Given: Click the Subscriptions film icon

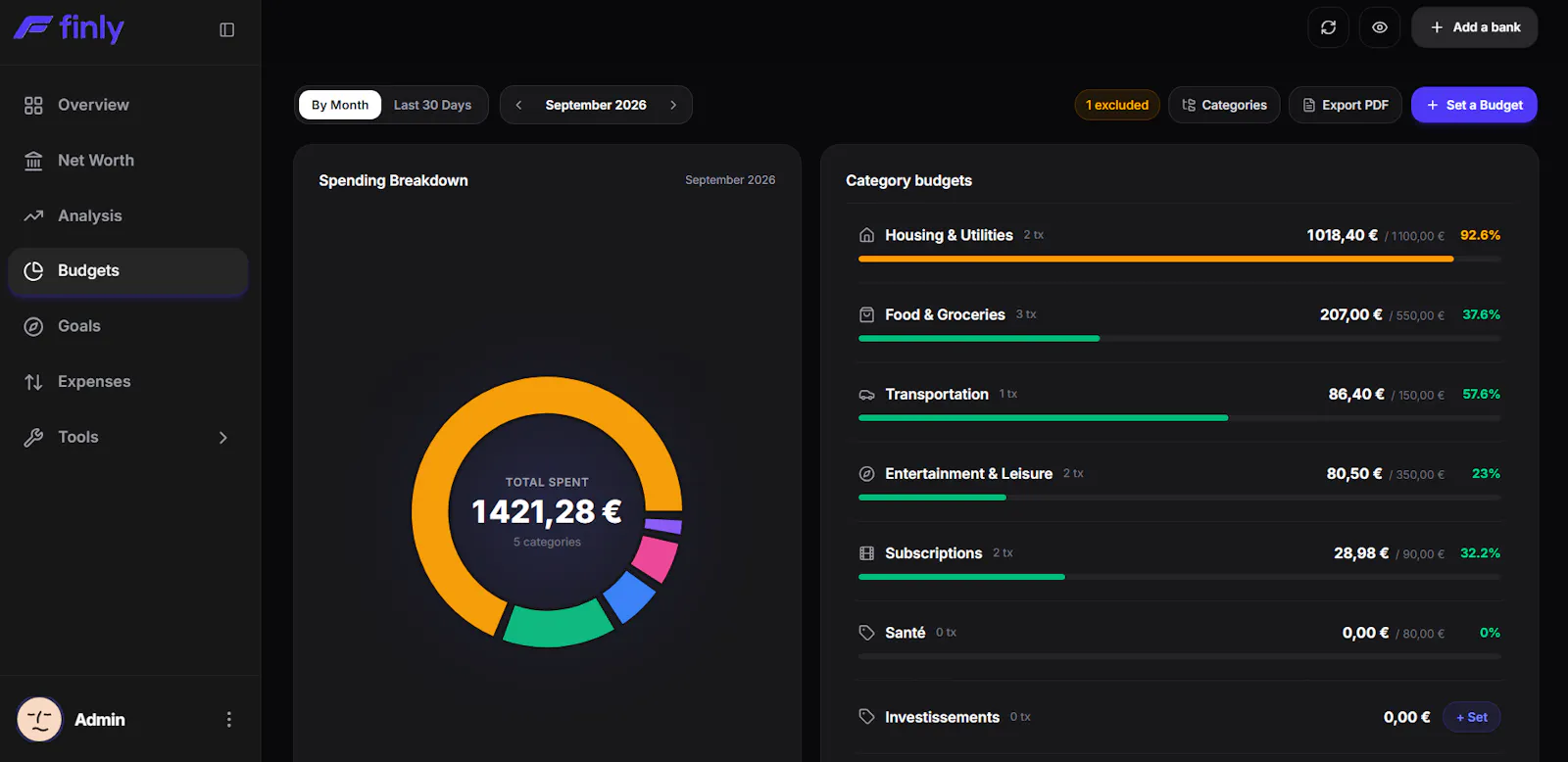Looking at the screenshot, I should pos(866,553).
